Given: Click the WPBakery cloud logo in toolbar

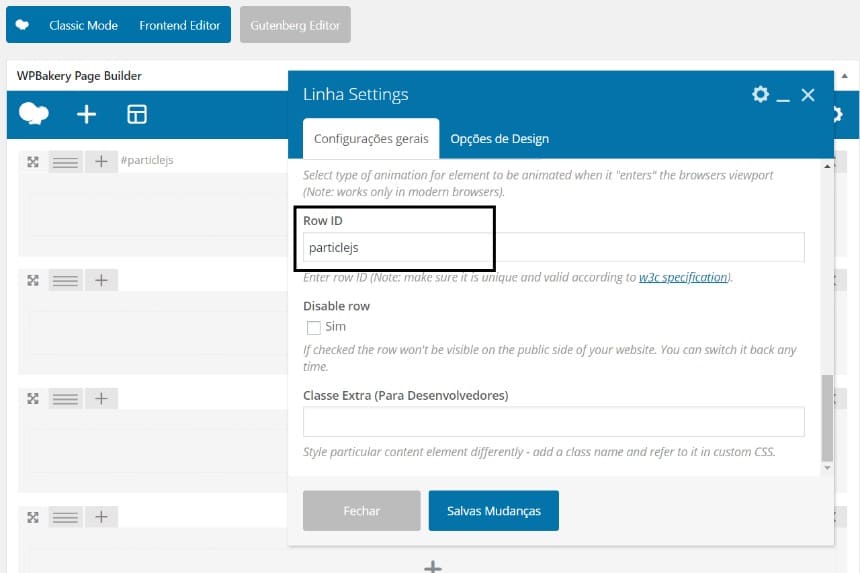Looking at the screenshot, I should tap(33, 114).
